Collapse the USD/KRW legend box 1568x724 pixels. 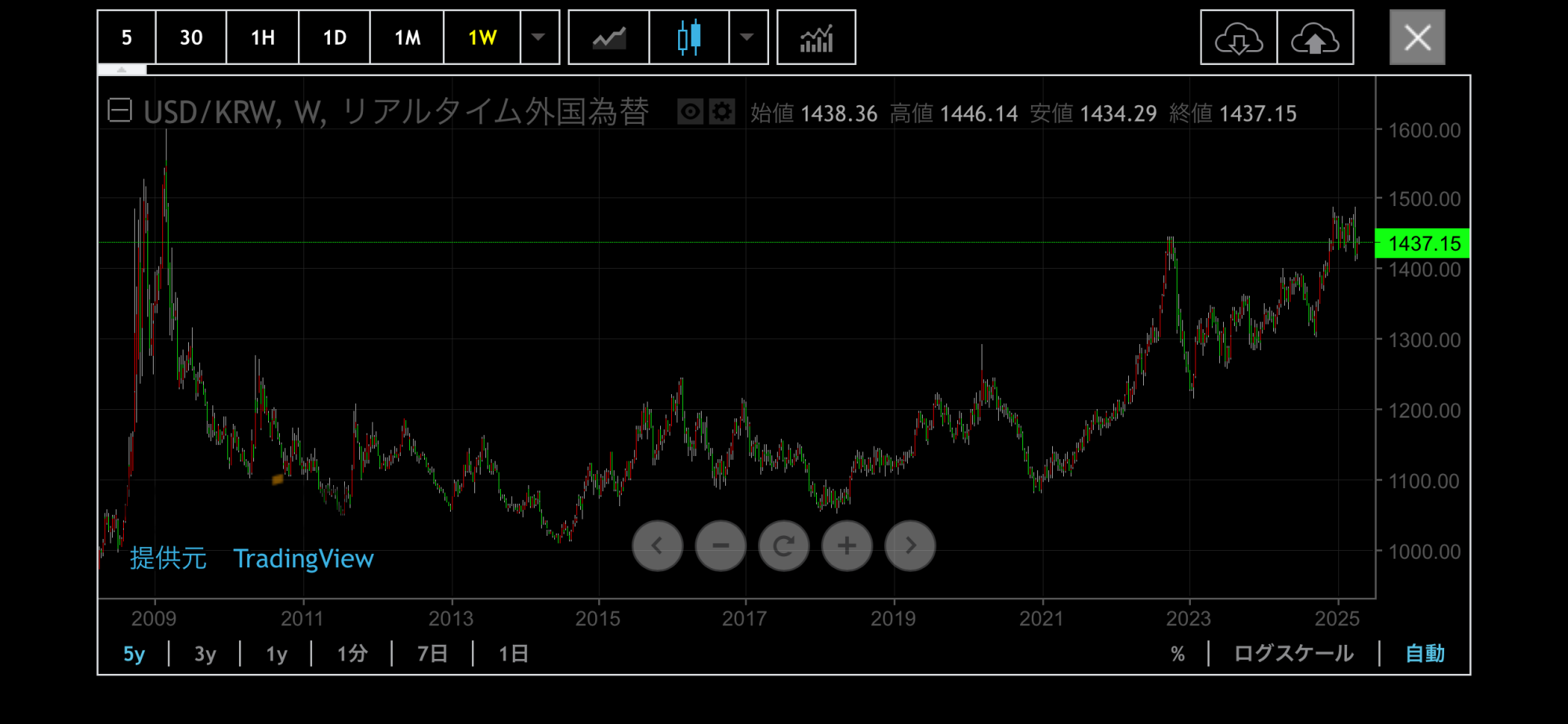[120, 110]
